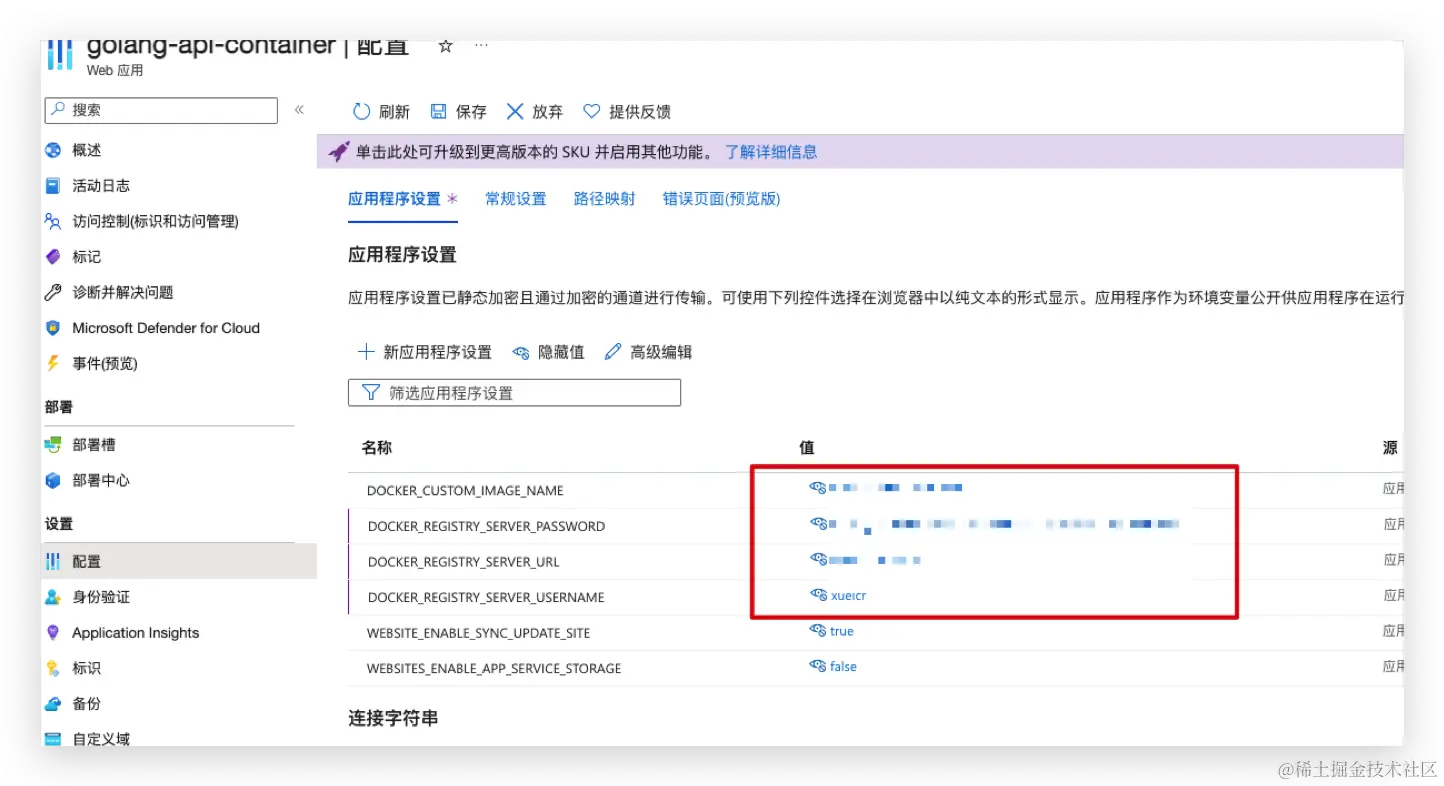The height and width of the screenshot is (786, 1444).
Task: Open 部署中心 deployment center
Action: tap(100, 481)
